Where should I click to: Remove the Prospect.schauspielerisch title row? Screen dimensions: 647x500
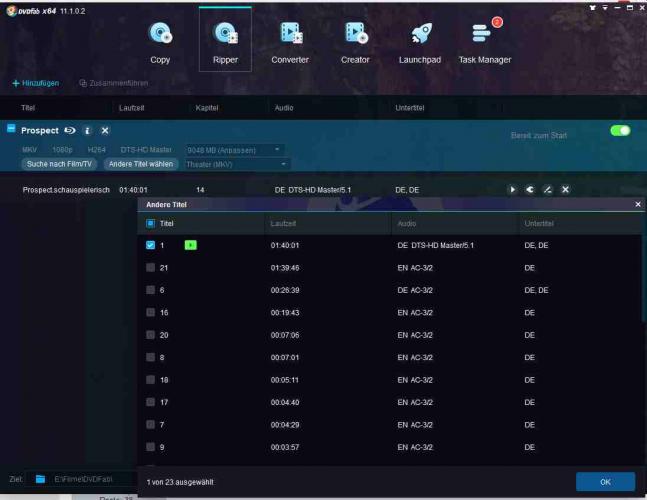tap(565, 190)
